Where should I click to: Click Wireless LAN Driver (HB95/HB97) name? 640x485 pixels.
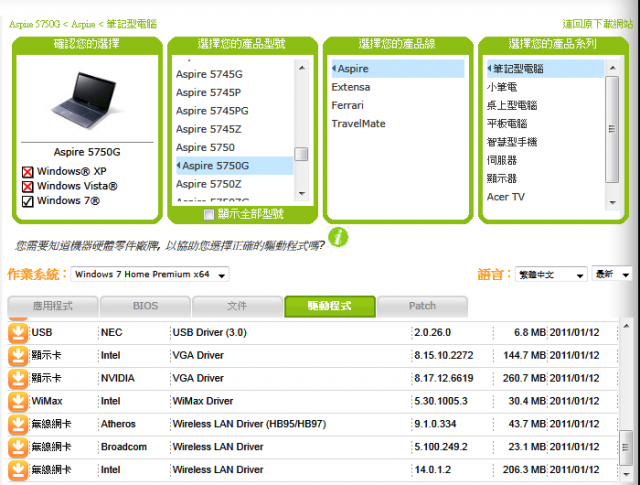coord(249,424)
